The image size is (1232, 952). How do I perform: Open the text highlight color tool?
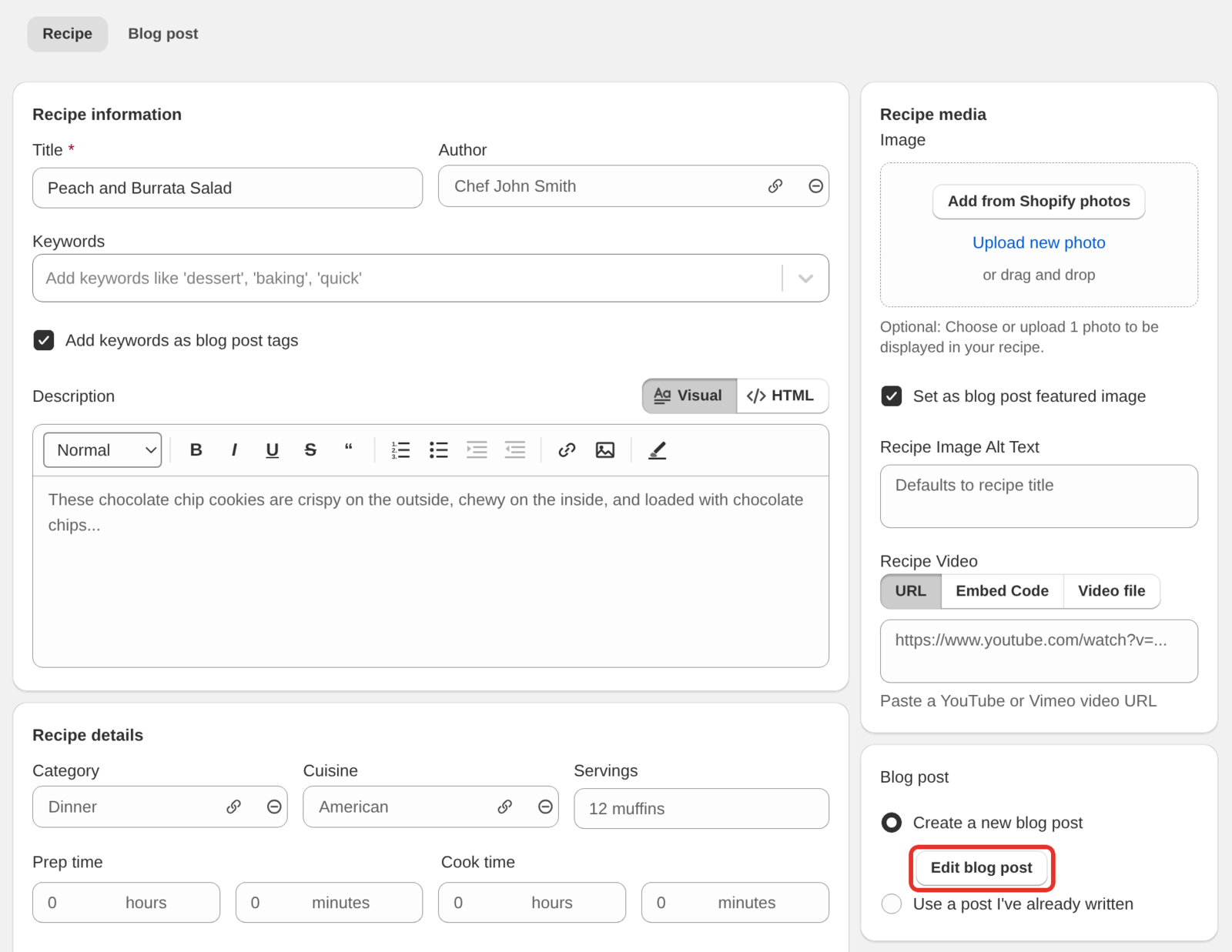[x=657, y=450]
